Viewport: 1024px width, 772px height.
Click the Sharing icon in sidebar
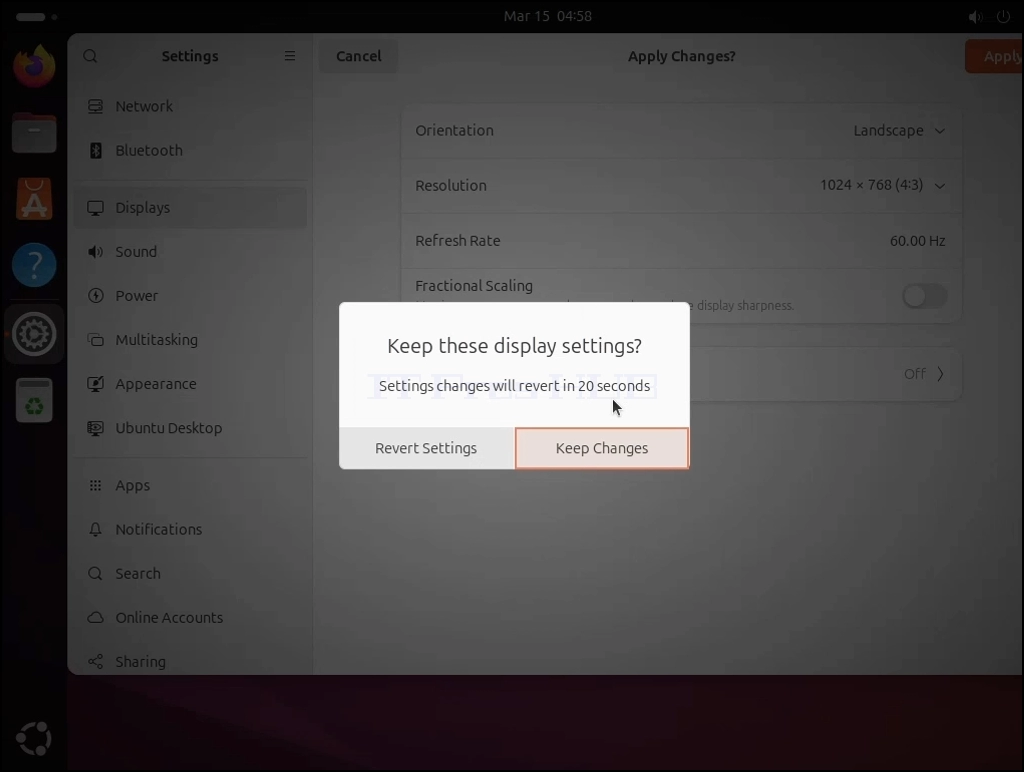click(95, 662)
